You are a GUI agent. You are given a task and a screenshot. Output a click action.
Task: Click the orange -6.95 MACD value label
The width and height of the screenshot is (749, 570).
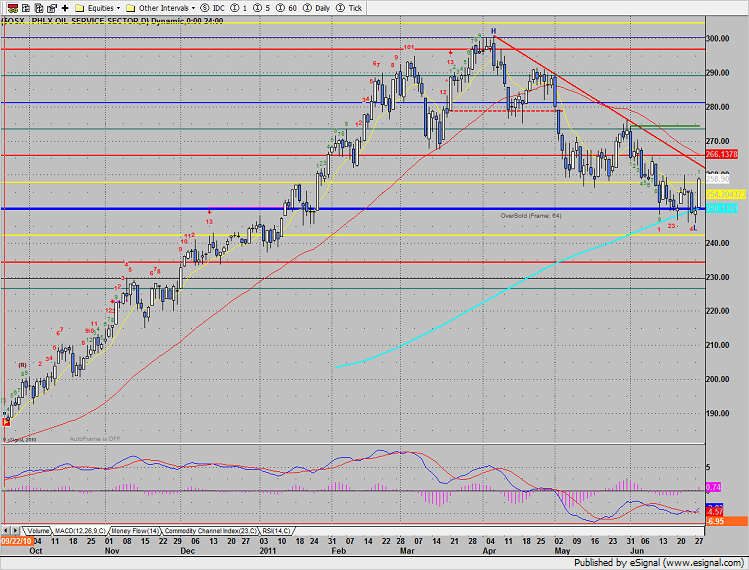(727, 521)
